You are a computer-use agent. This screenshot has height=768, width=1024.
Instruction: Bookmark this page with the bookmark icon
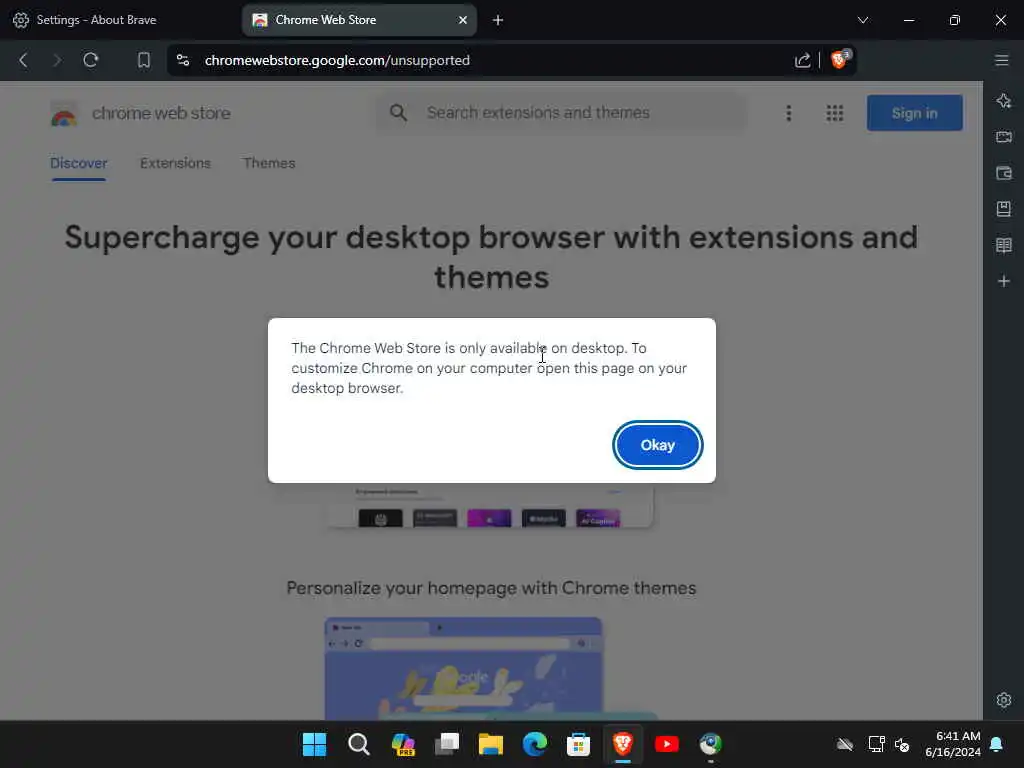point(144,60)
